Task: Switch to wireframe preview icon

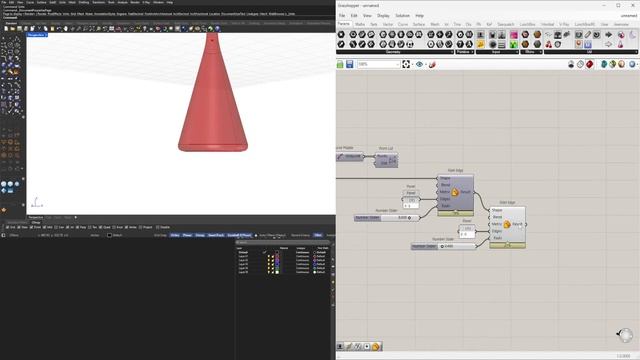Action: (x=580, y=64)
